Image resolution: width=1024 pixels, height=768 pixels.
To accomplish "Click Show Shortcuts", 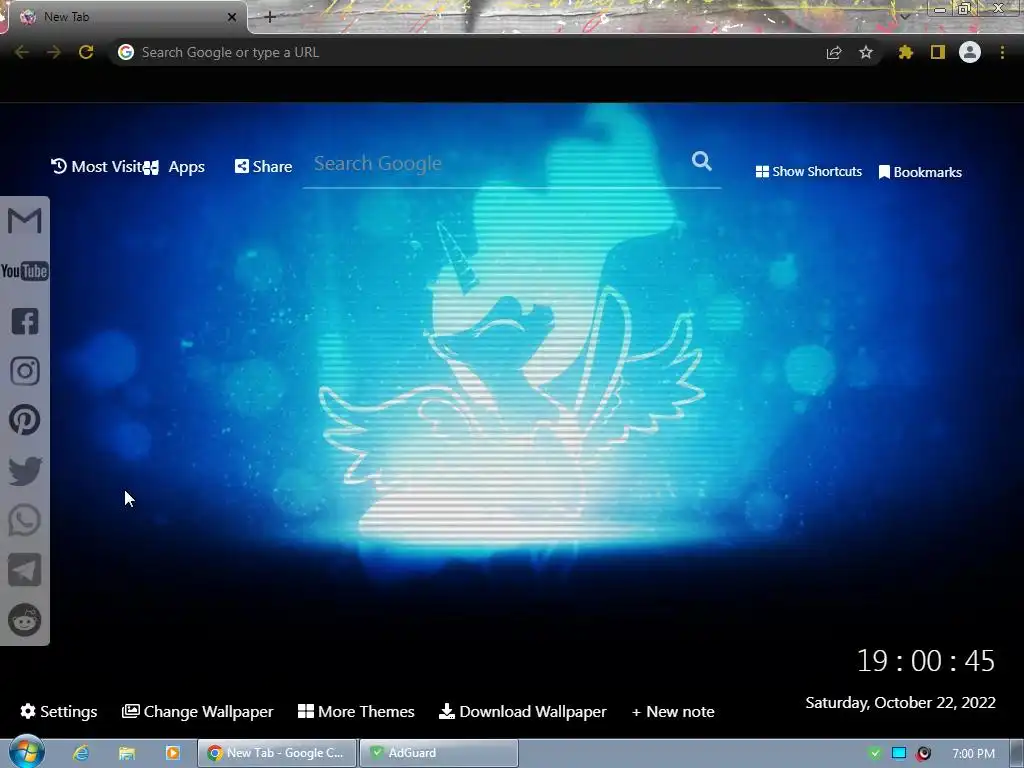I will point(808,172).
